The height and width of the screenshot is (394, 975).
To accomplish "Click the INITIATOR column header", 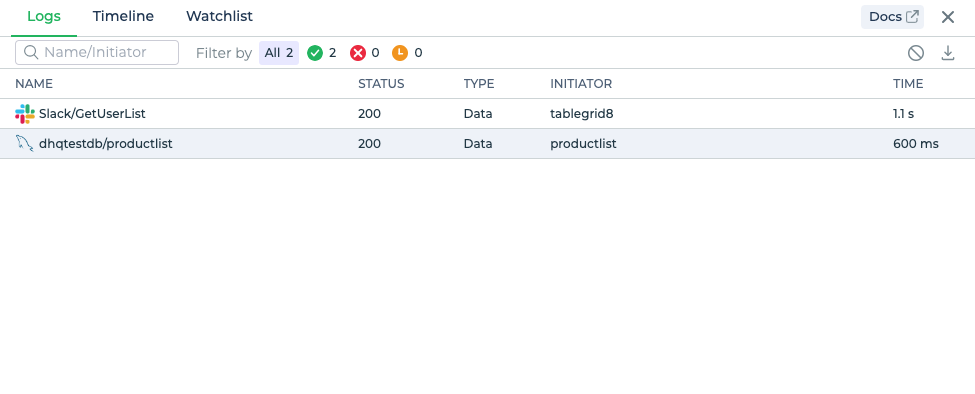I will [581, 84].
